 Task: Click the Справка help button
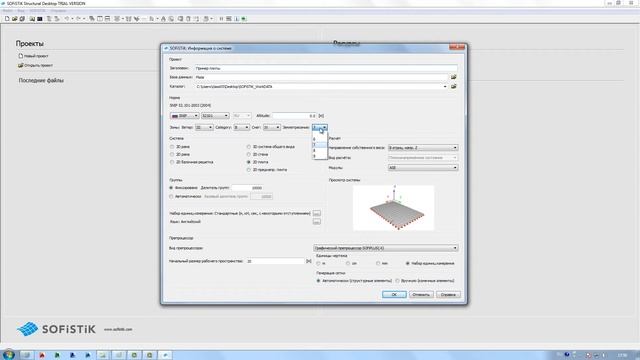448,295
